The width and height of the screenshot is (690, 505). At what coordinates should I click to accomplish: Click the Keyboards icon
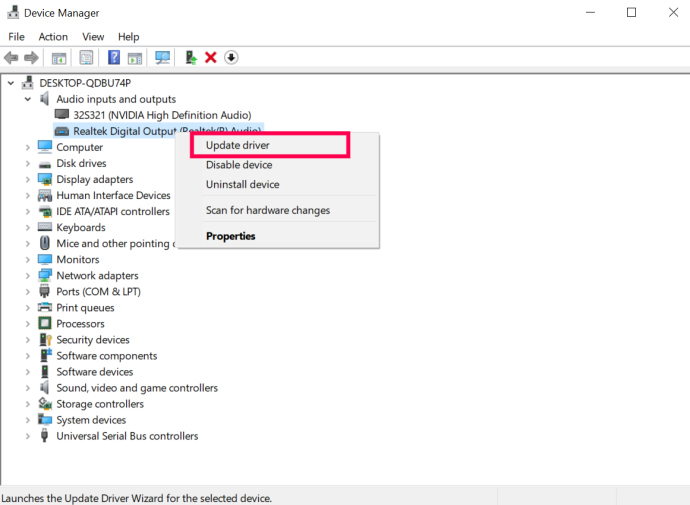[45, 227]
